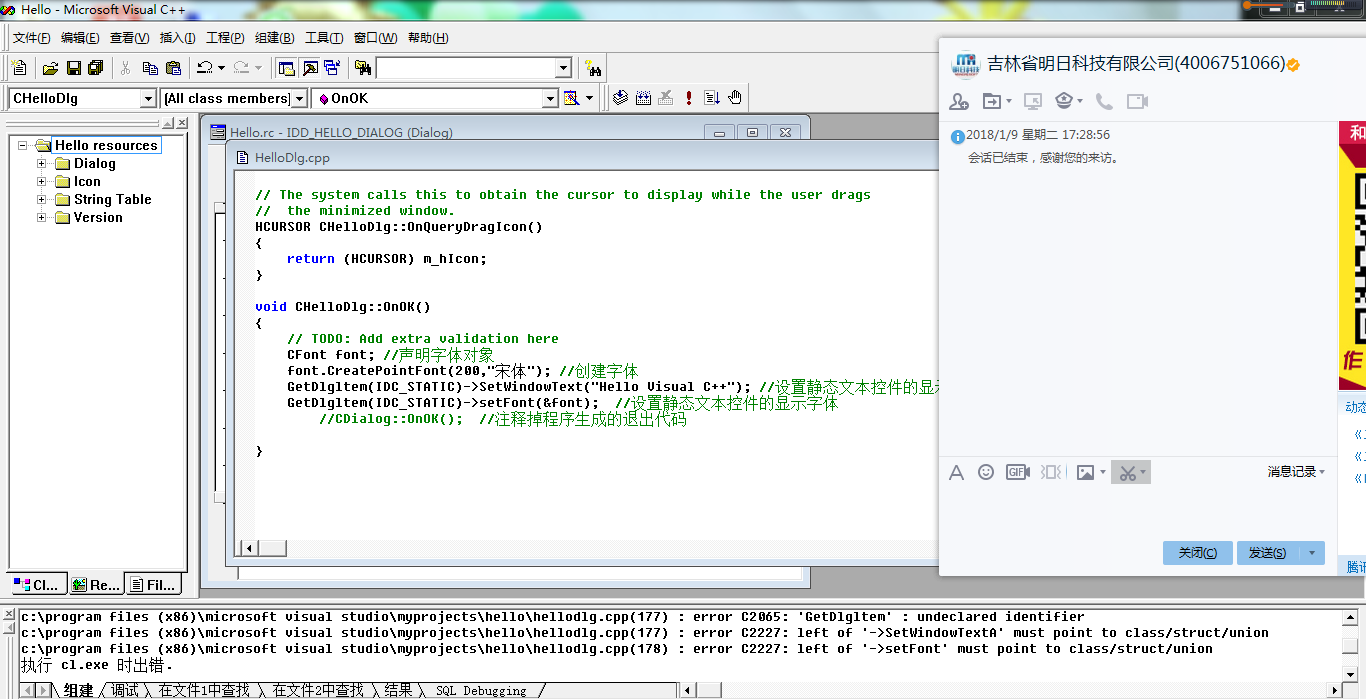Click the 关闭(C) button in chat window

coord(1197,553)
